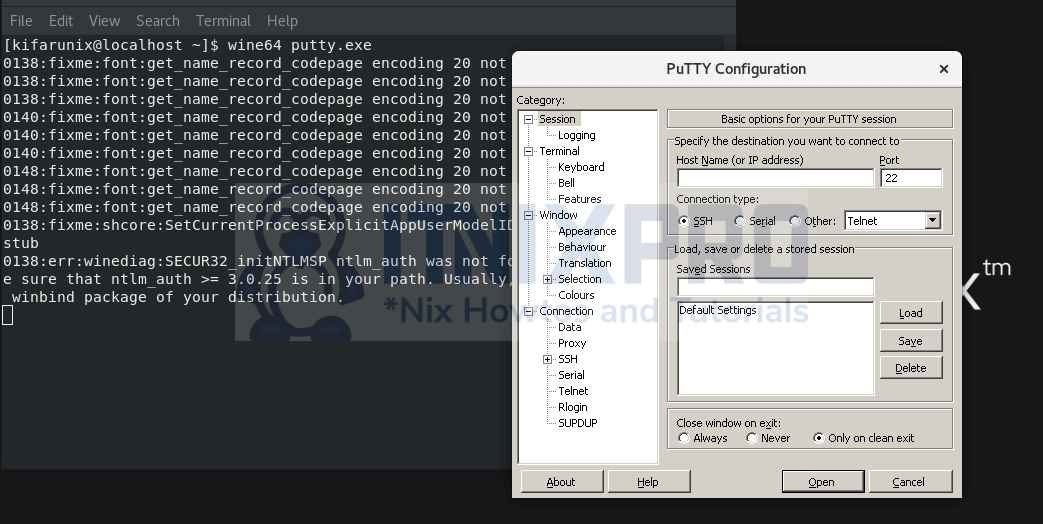Select the Appearance category

(587, 231)
